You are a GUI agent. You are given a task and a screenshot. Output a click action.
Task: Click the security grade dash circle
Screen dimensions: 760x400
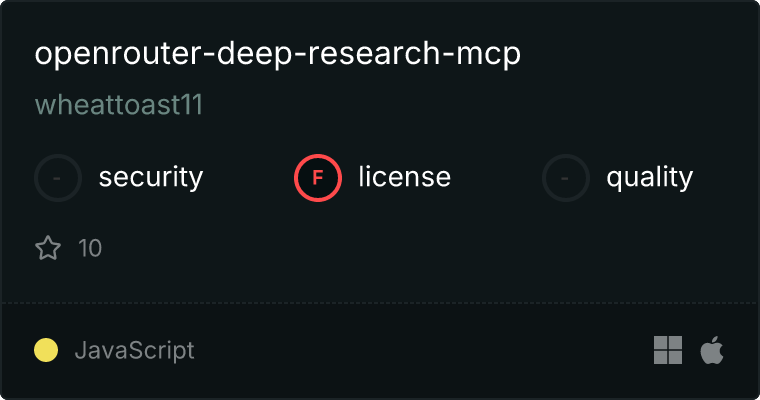(58, 178)
